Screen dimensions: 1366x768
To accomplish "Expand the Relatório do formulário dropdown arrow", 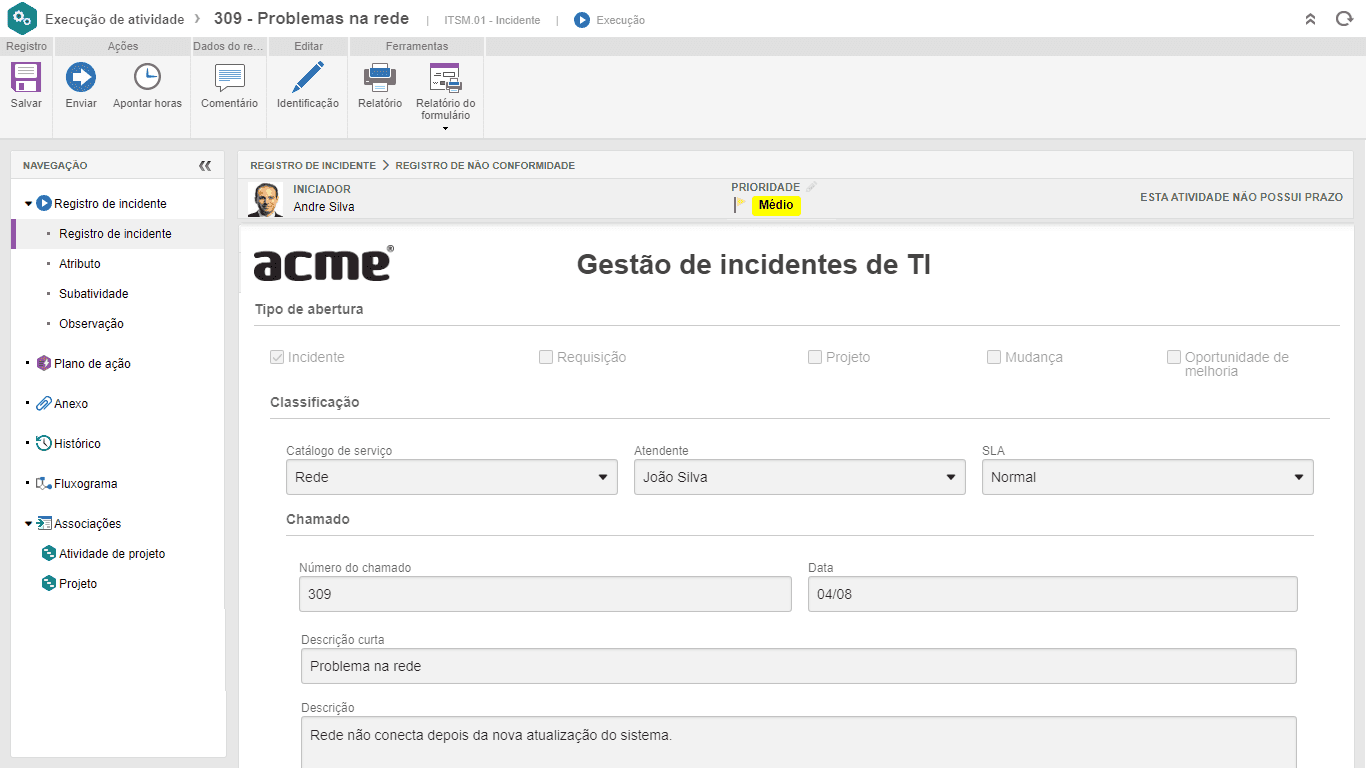I will click(x=445, y=128).
